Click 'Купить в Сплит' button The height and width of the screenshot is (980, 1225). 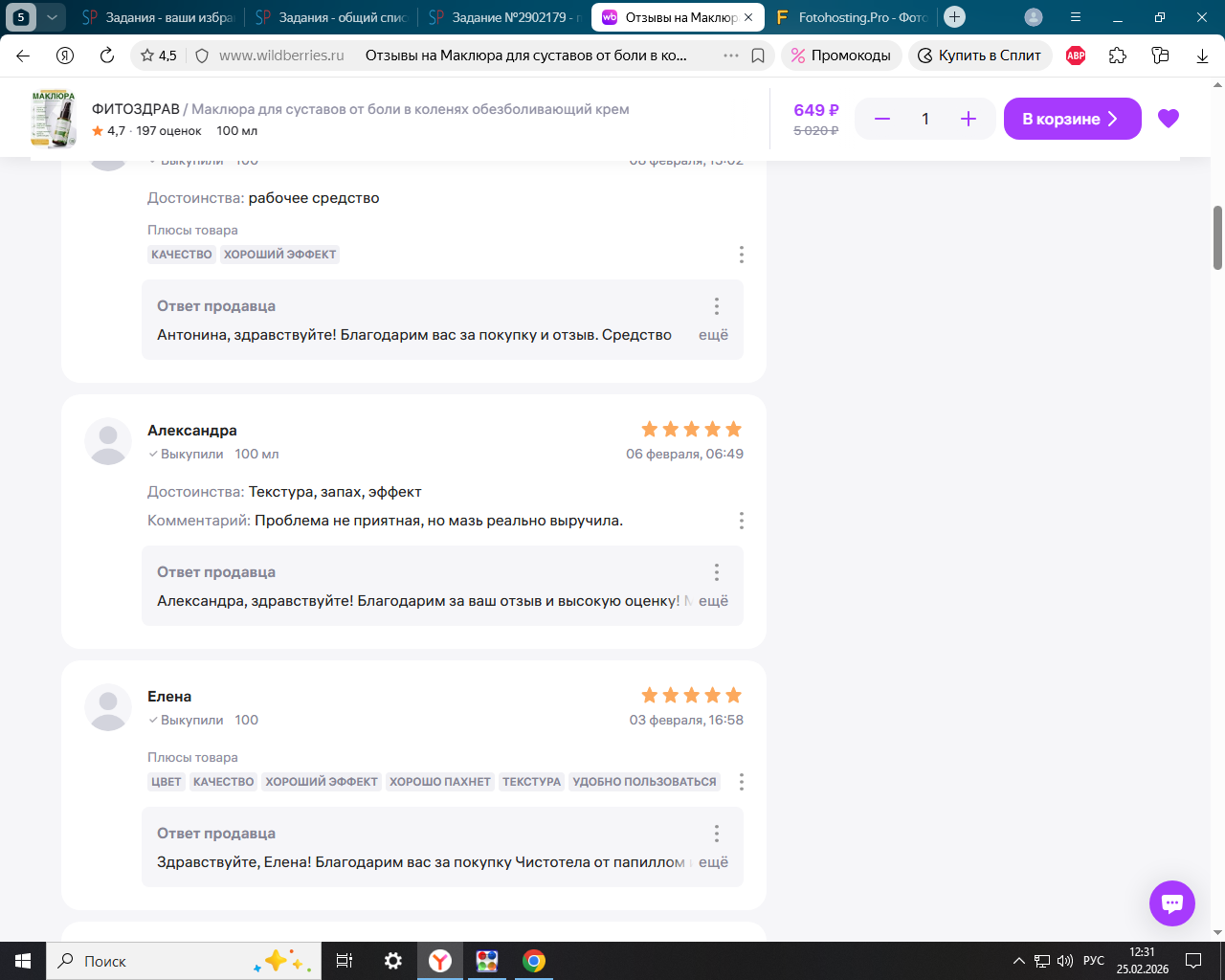pyautogui.click(x=980, y=56)
